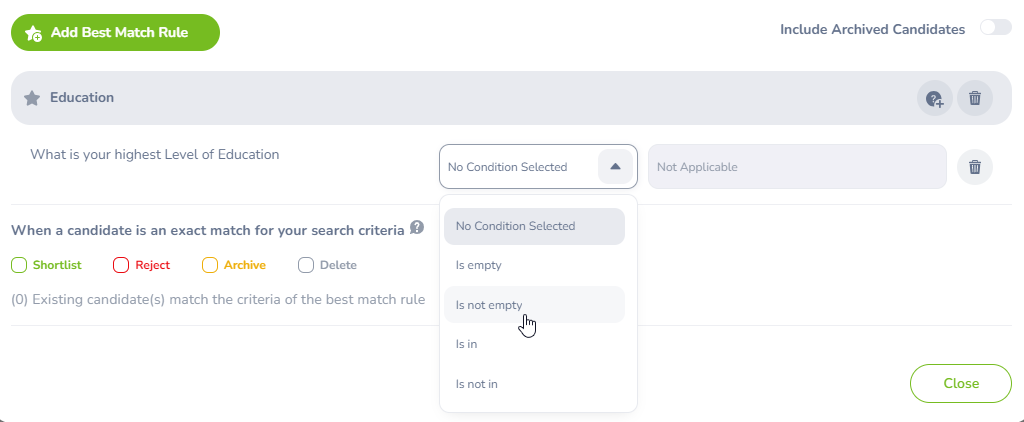Check the Reject checkbox
This screenshot has height=422, width=1024.
121,265
